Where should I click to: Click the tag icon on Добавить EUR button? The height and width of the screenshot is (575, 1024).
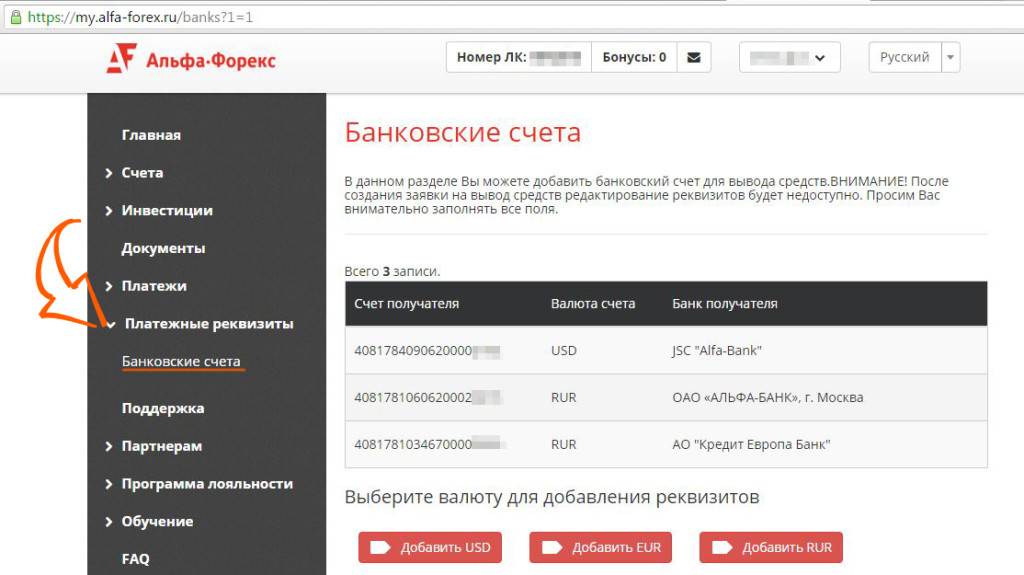552,548
